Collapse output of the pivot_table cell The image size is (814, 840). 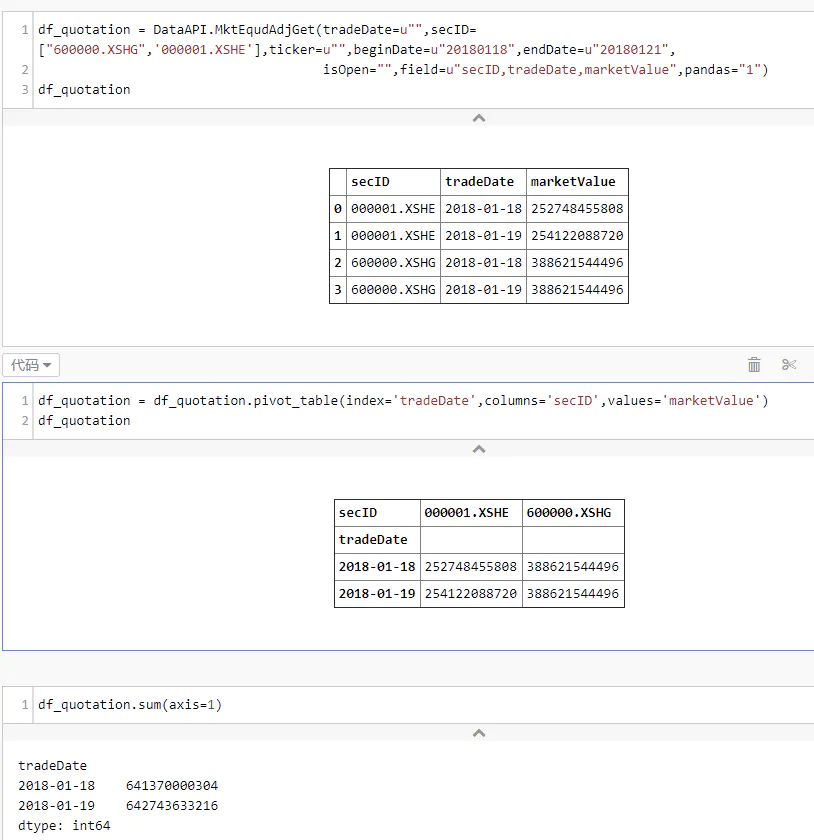click(x=479, y=449)
